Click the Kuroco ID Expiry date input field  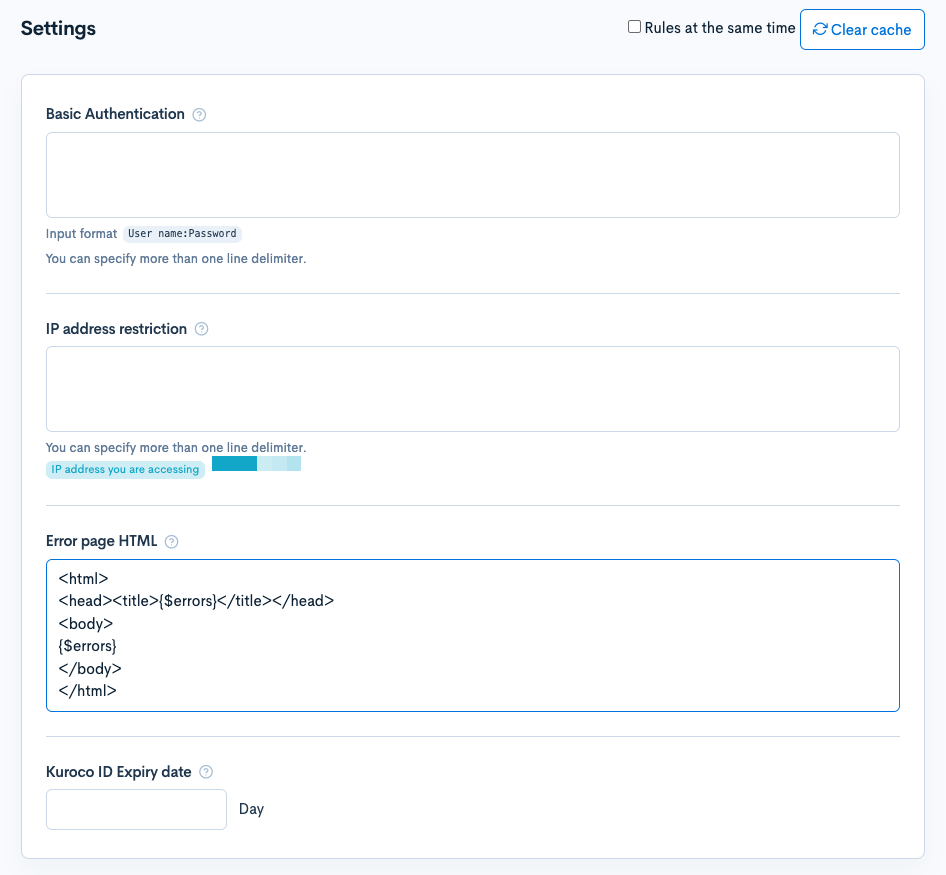coord(136,809)
